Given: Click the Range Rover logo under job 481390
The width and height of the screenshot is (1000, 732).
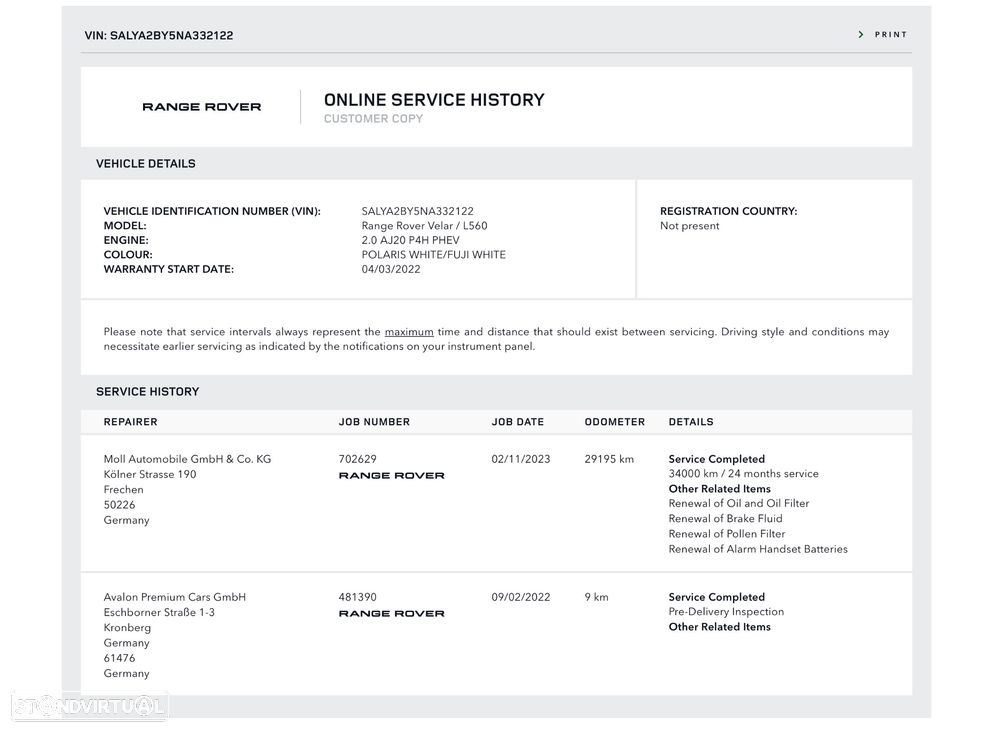Looking at the screenshot, I should [x=391, y=614].
